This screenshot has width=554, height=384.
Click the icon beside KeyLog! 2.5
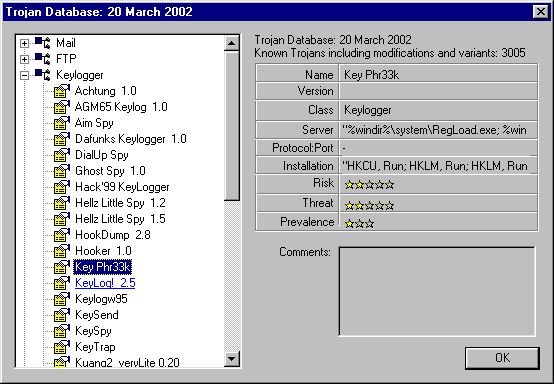[x=62, y=283]
